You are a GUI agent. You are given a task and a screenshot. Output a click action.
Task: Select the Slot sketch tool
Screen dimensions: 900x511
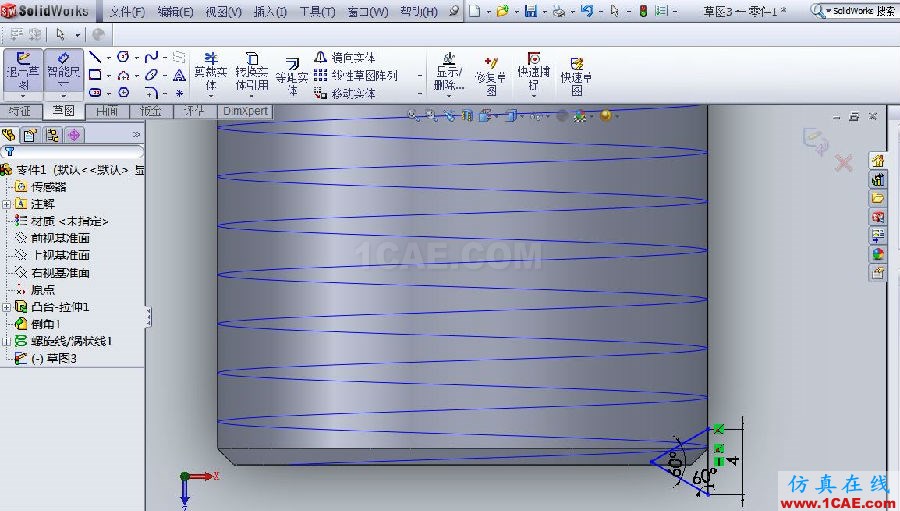point(95,92)
